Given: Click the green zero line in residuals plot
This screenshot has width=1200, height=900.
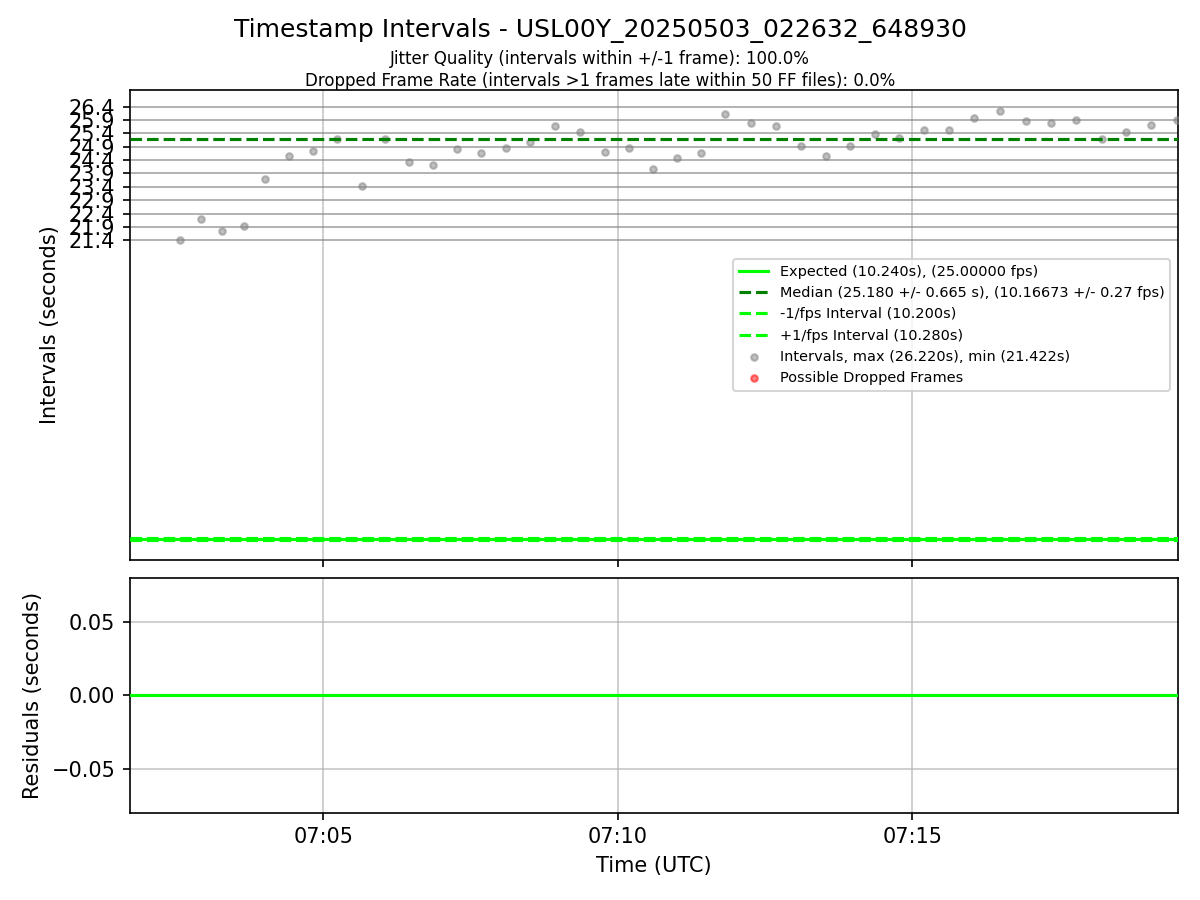Looking at the screenshot, I should tap(654, 695).
